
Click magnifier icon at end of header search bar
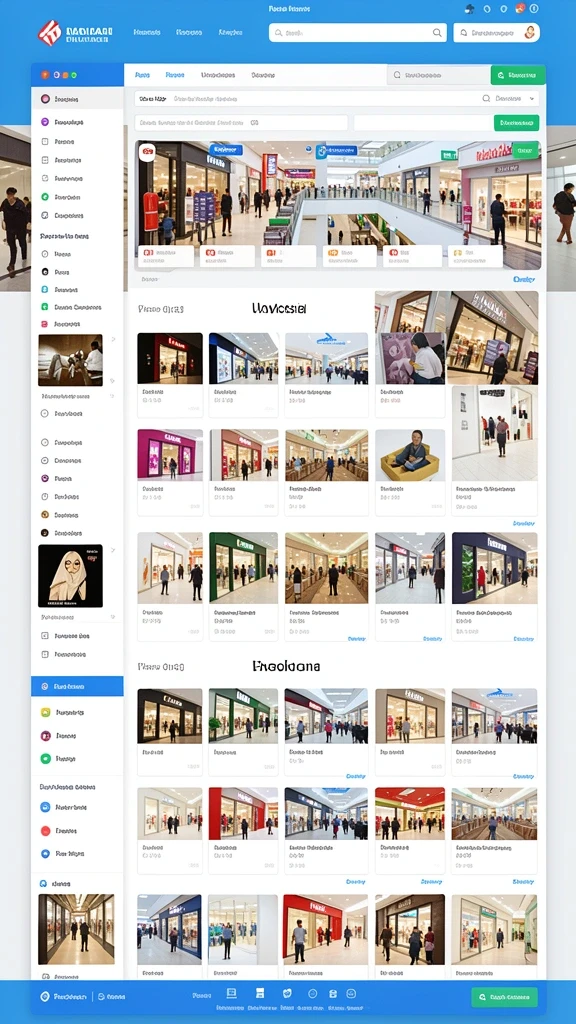click(x=437, y=33)
